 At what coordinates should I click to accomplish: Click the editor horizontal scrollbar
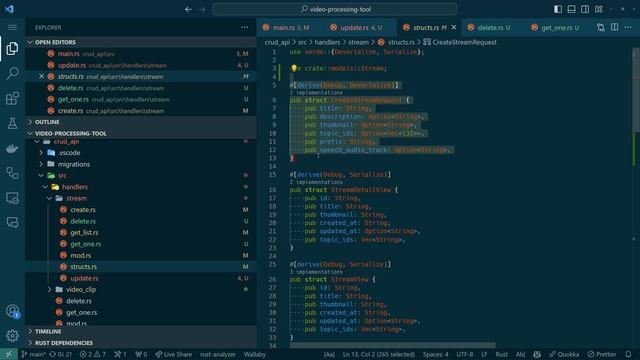(x=392, y=345)
